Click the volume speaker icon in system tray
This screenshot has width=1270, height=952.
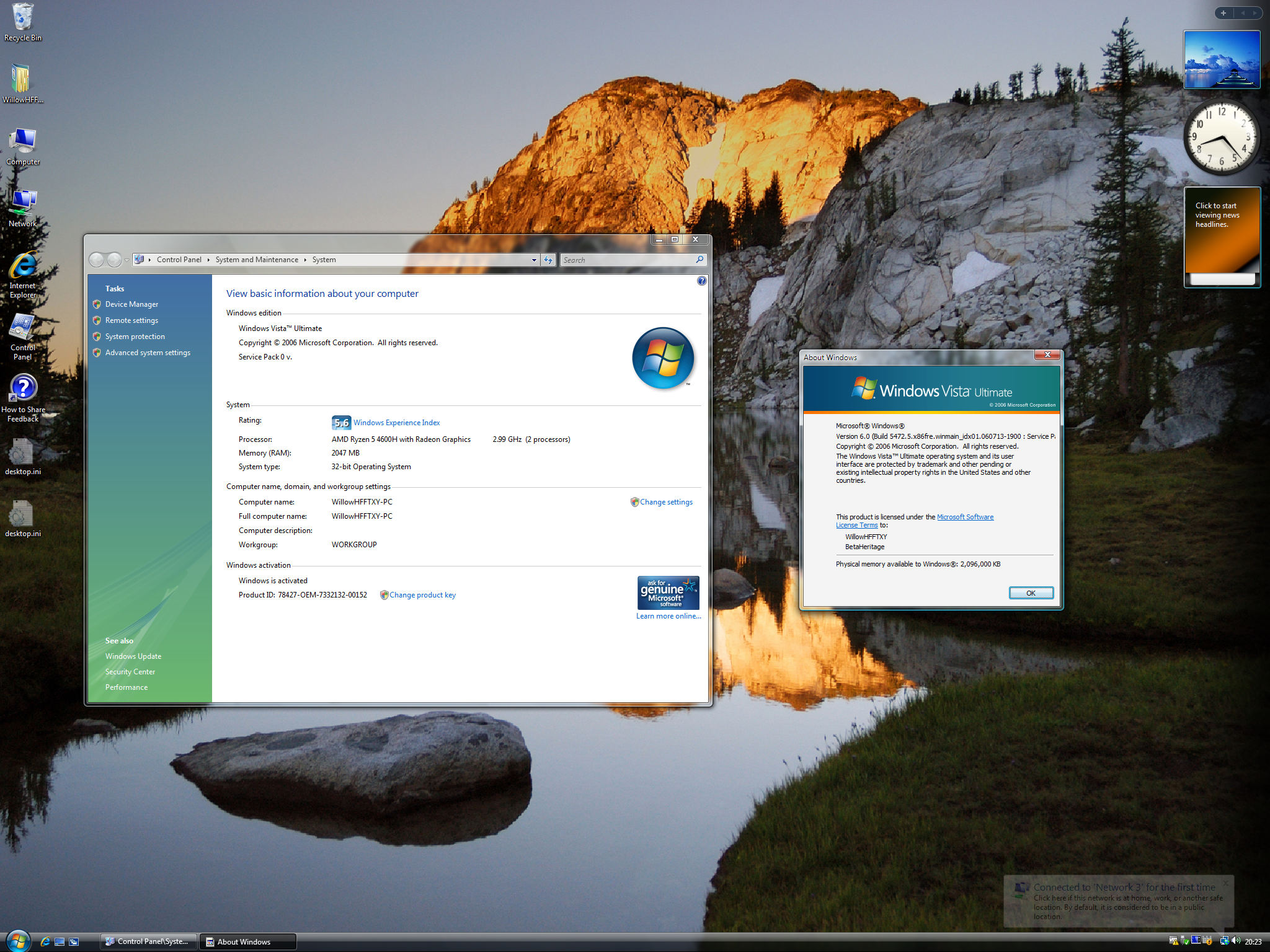pyautogui.click(x=1235, y=941)
